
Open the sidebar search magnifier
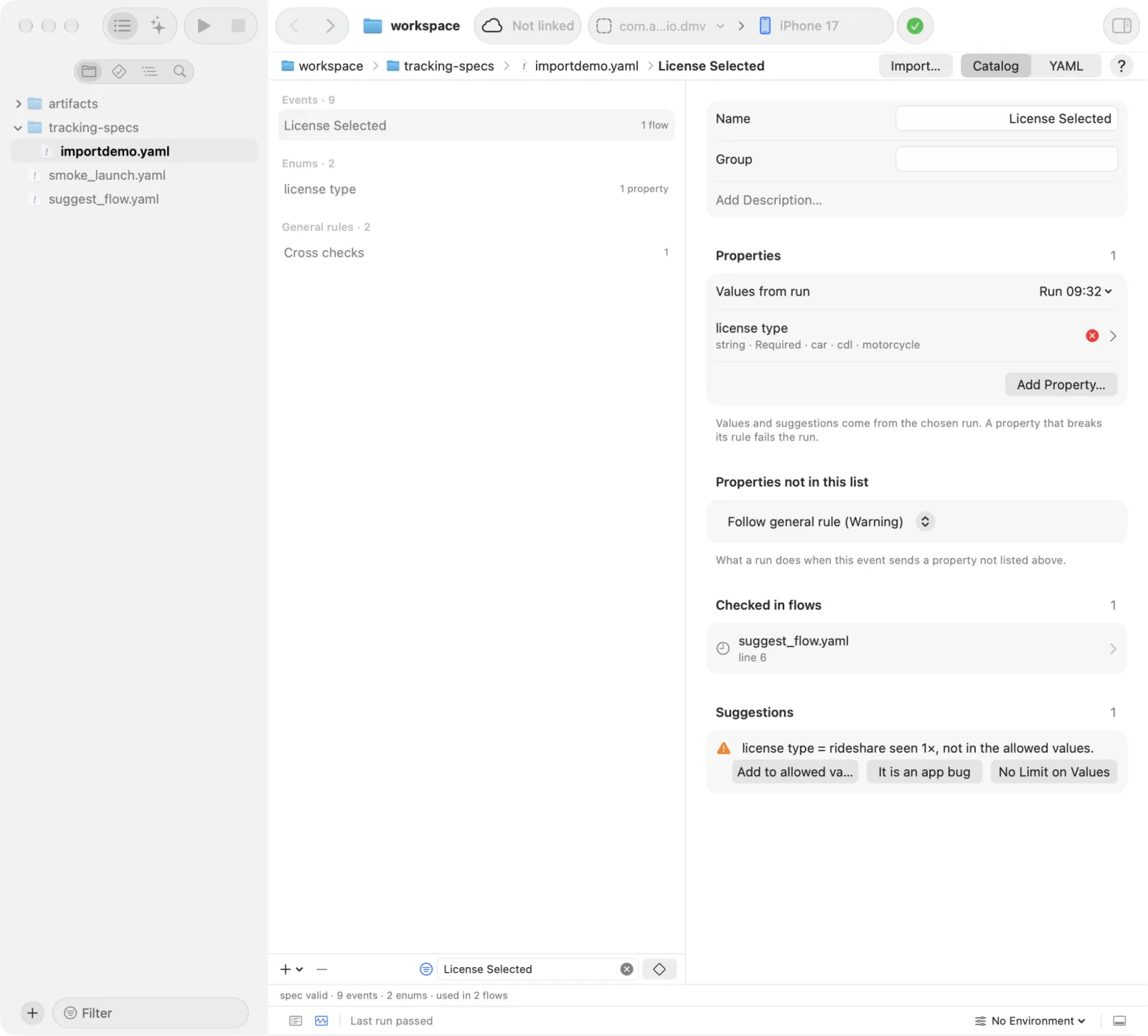coord(179,71)
